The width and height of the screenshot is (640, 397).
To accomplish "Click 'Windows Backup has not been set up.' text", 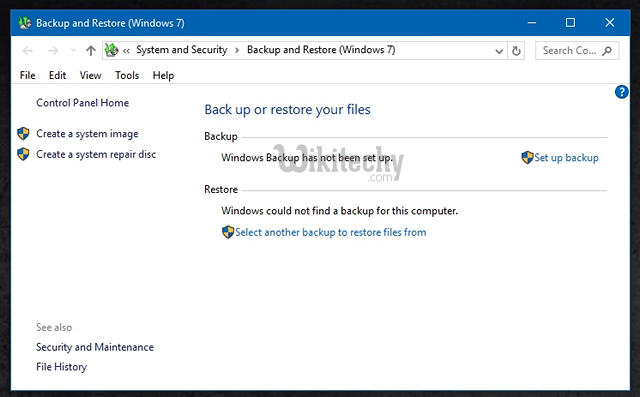I will point(307,157).
